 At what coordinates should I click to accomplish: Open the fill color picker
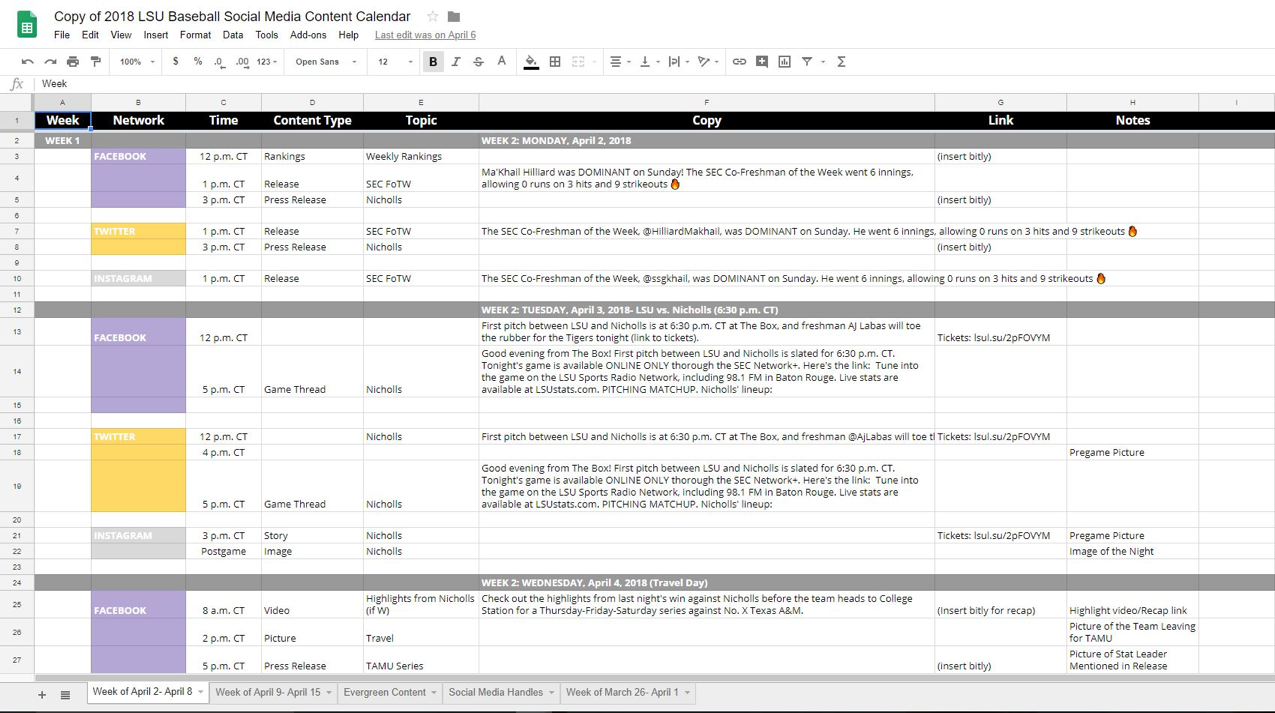[531, 62]
